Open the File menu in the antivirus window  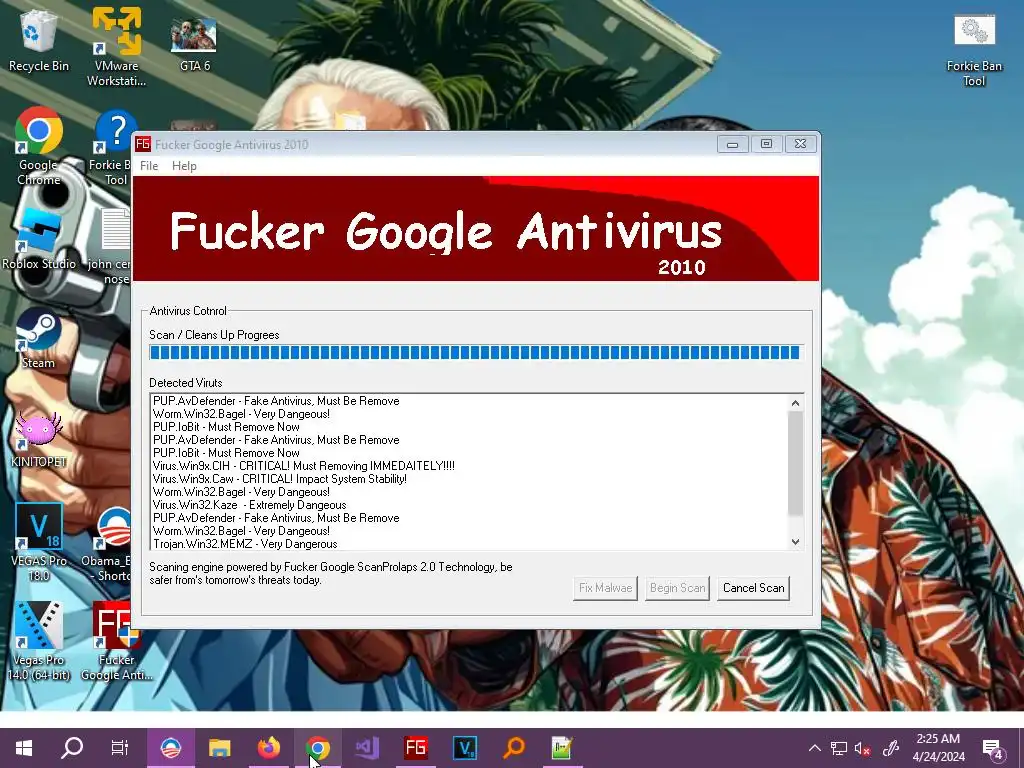[x=149, y=166]
